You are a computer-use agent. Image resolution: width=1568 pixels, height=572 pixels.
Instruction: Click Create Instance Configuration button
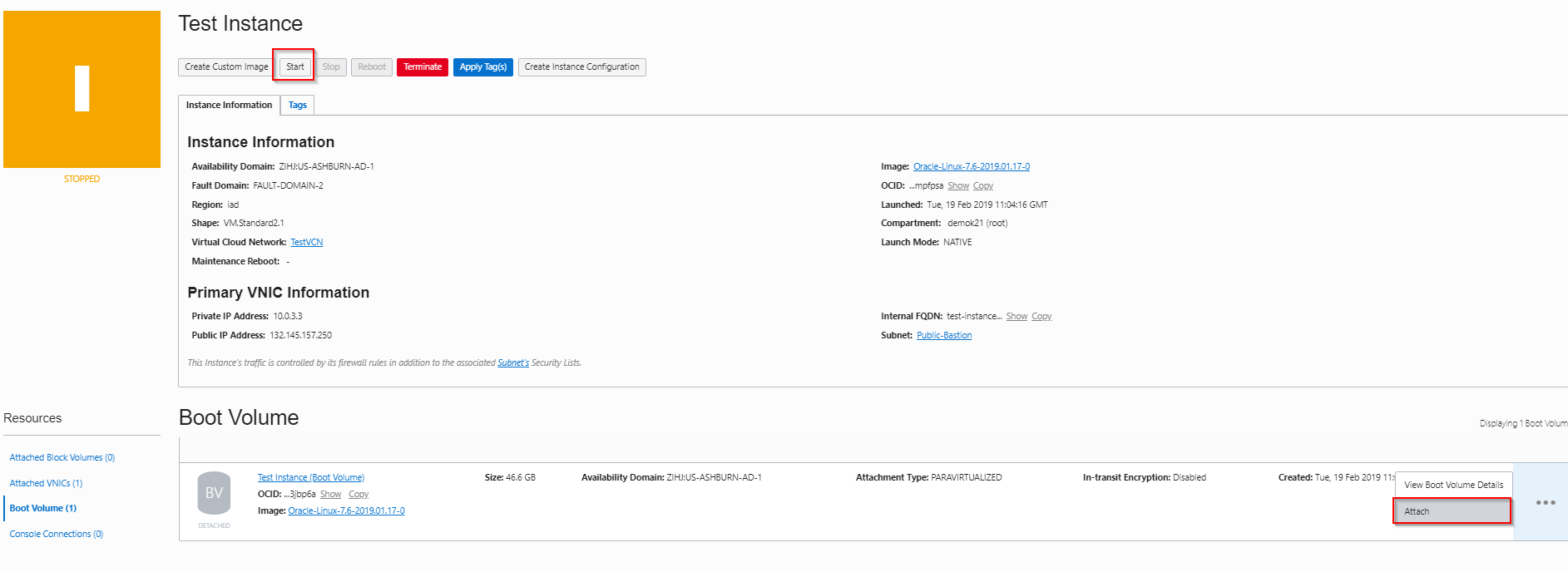581,67
